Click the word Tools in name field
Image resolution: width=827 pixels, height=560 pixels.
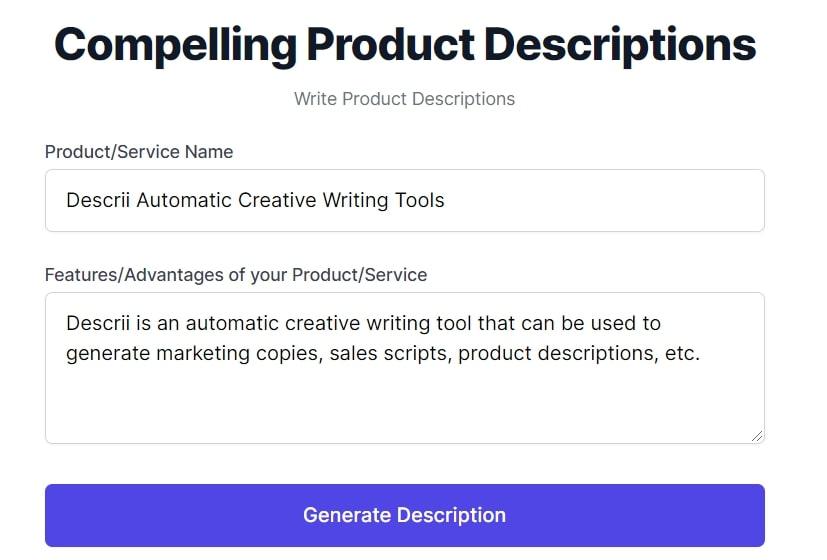tap(420, 200)
